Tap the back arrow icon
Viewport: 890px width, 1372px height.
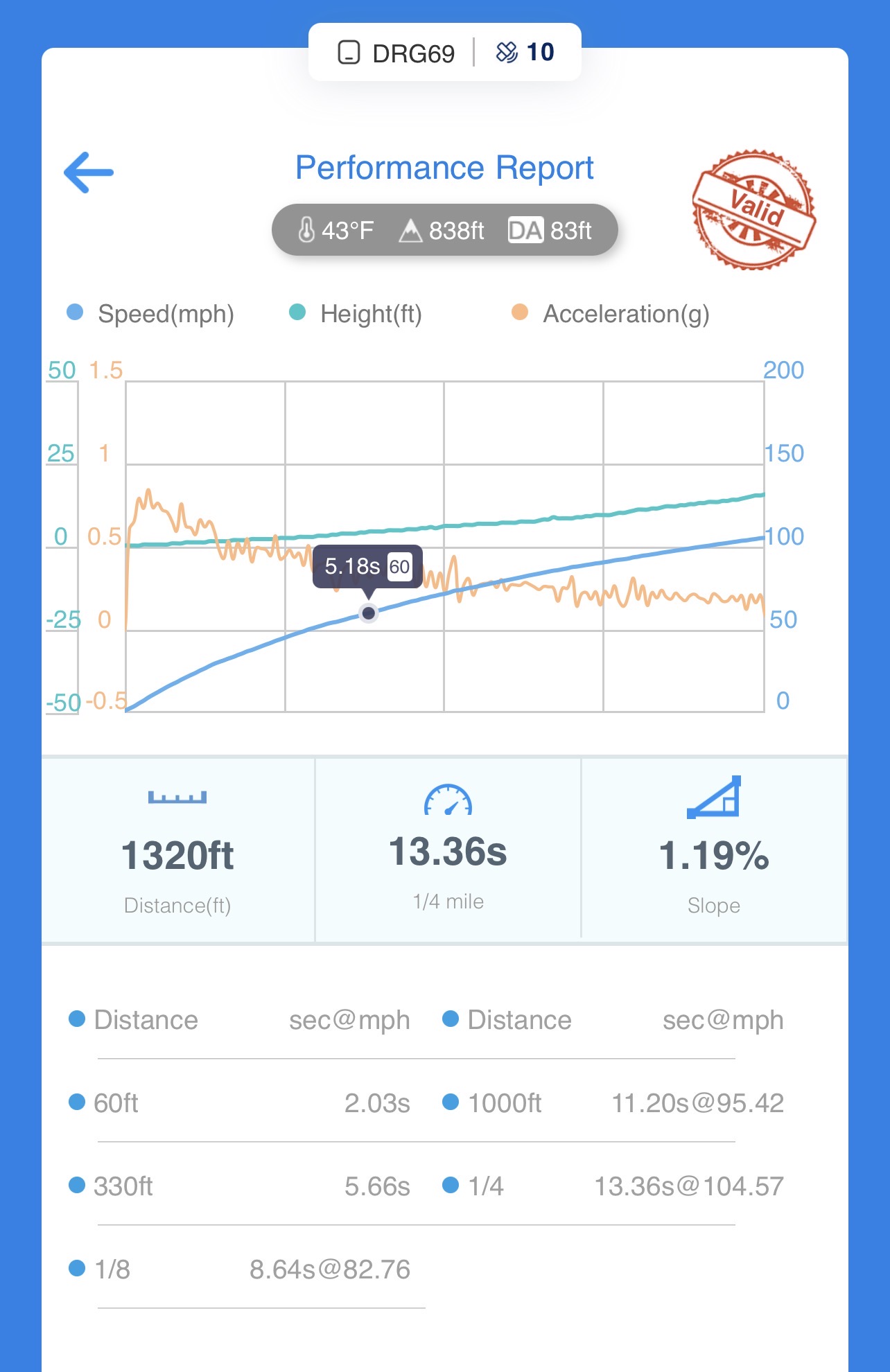point(89,173)
